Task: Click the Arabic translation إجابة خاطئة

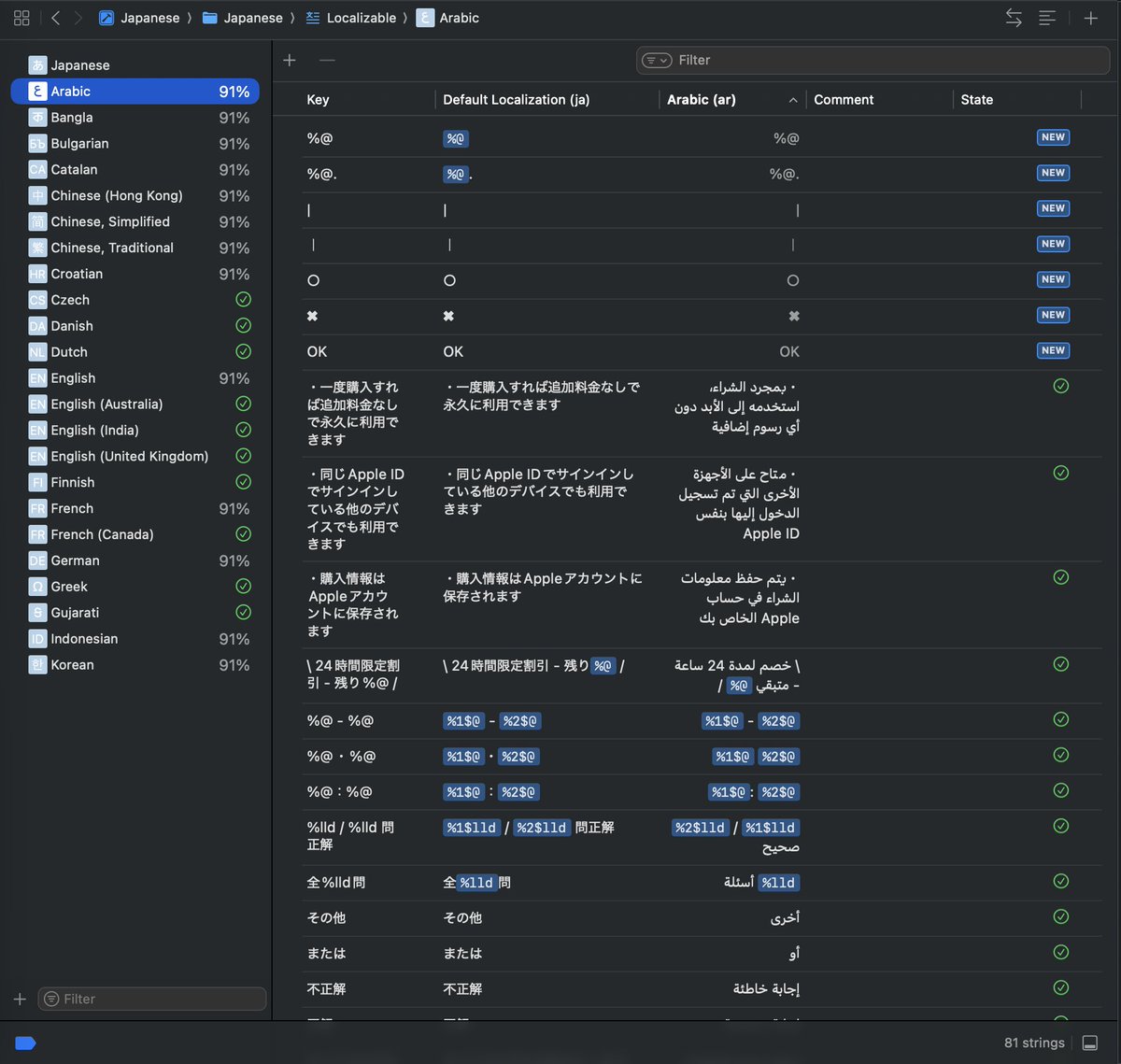Action: click(766, 988)
